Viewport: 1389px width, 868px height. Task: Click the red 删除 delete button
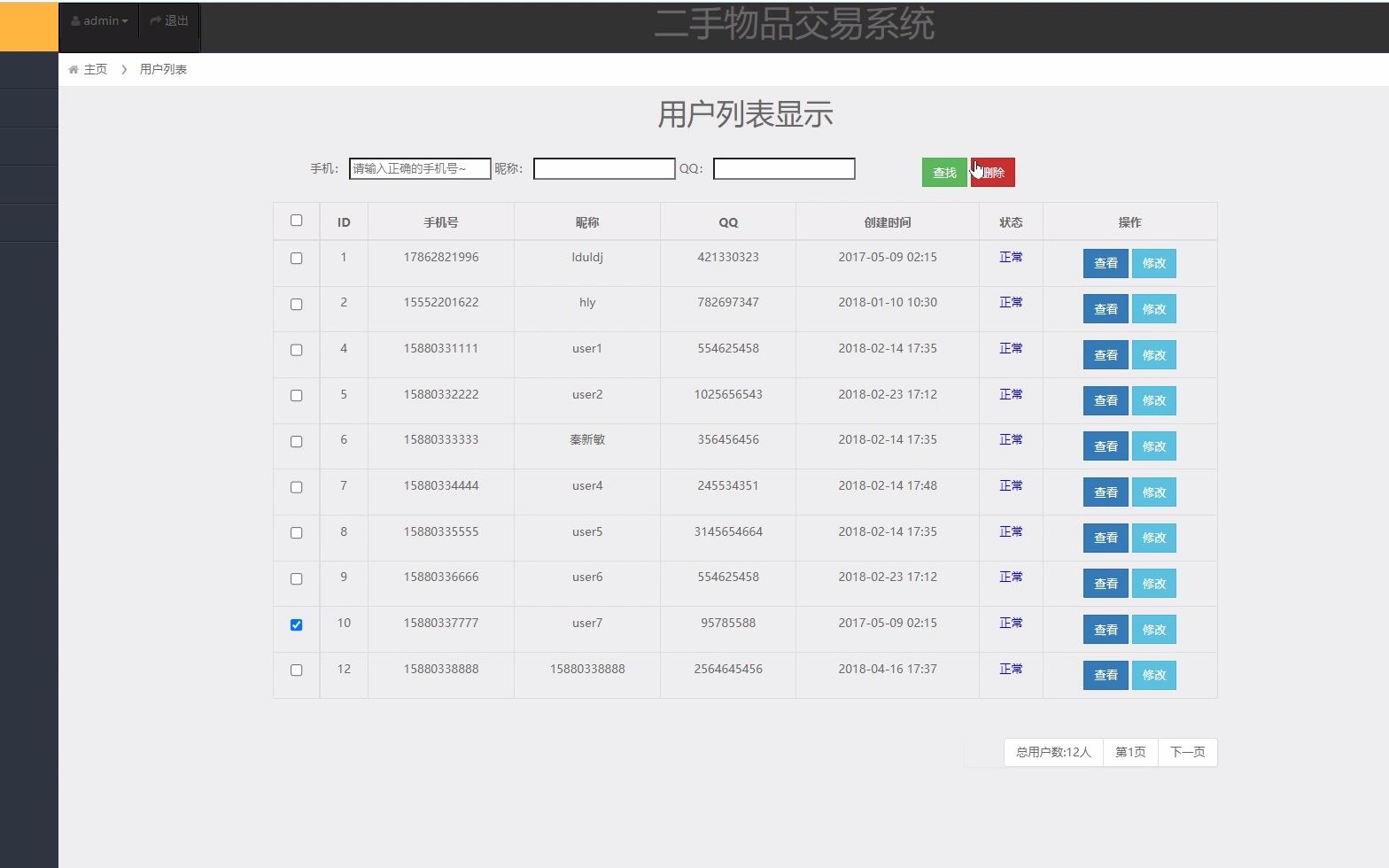click(x=993, y=173)
